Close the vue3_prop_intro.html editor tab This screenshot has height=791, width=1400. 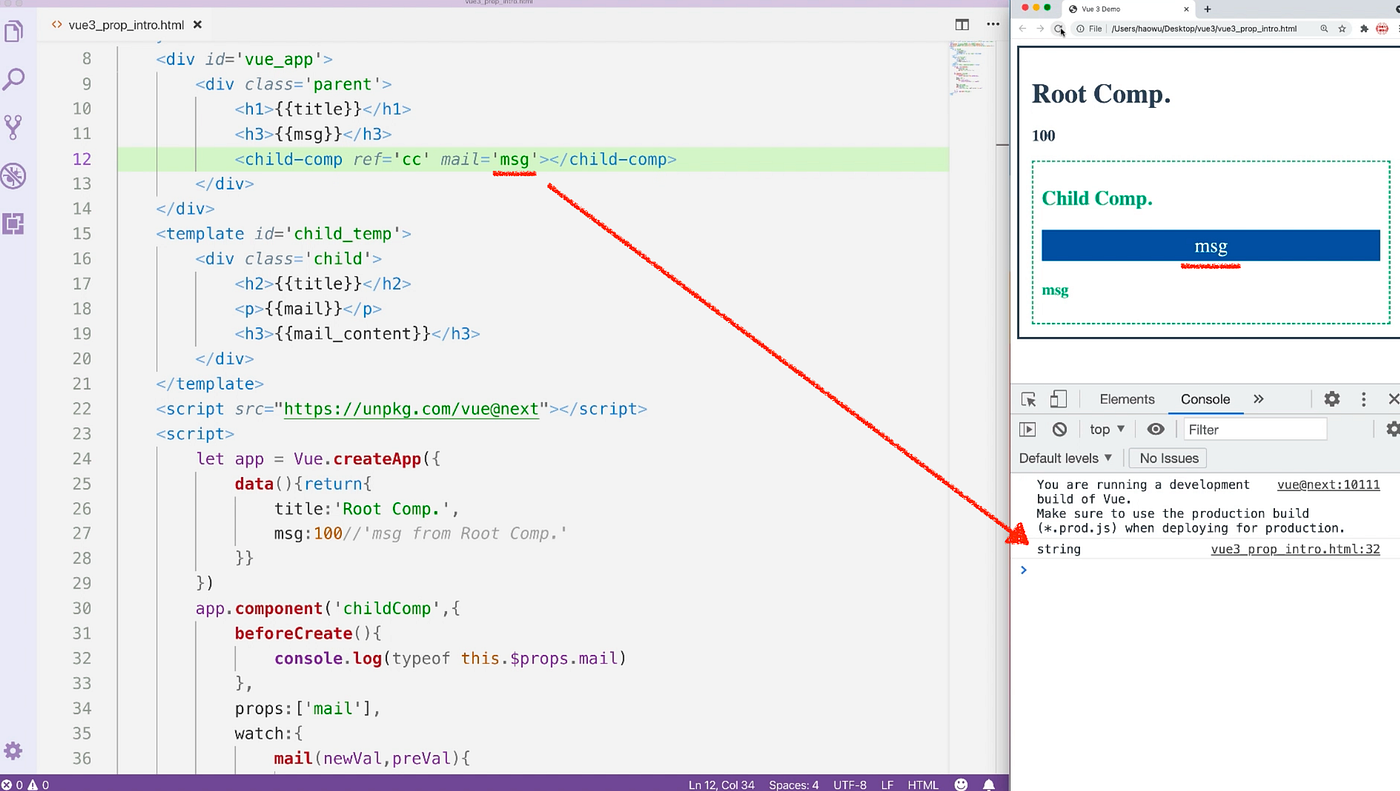coord(196,24)
